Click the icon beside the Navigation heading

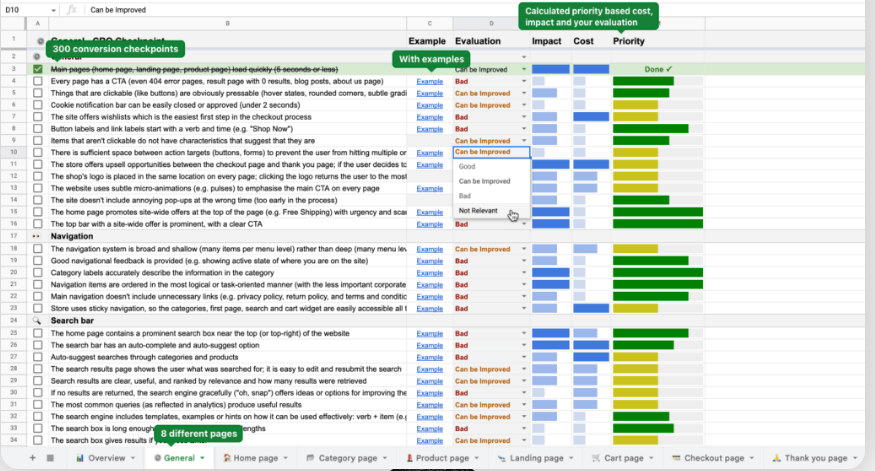(37, 236)
